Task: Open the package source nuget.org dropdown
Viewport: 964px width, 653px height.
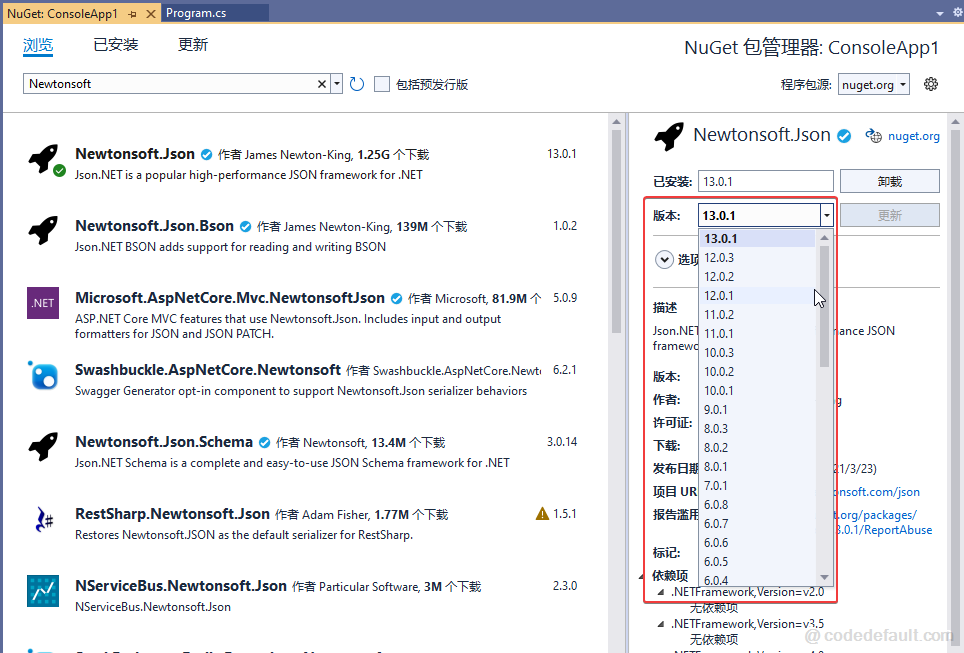Action: coord(874,84)
